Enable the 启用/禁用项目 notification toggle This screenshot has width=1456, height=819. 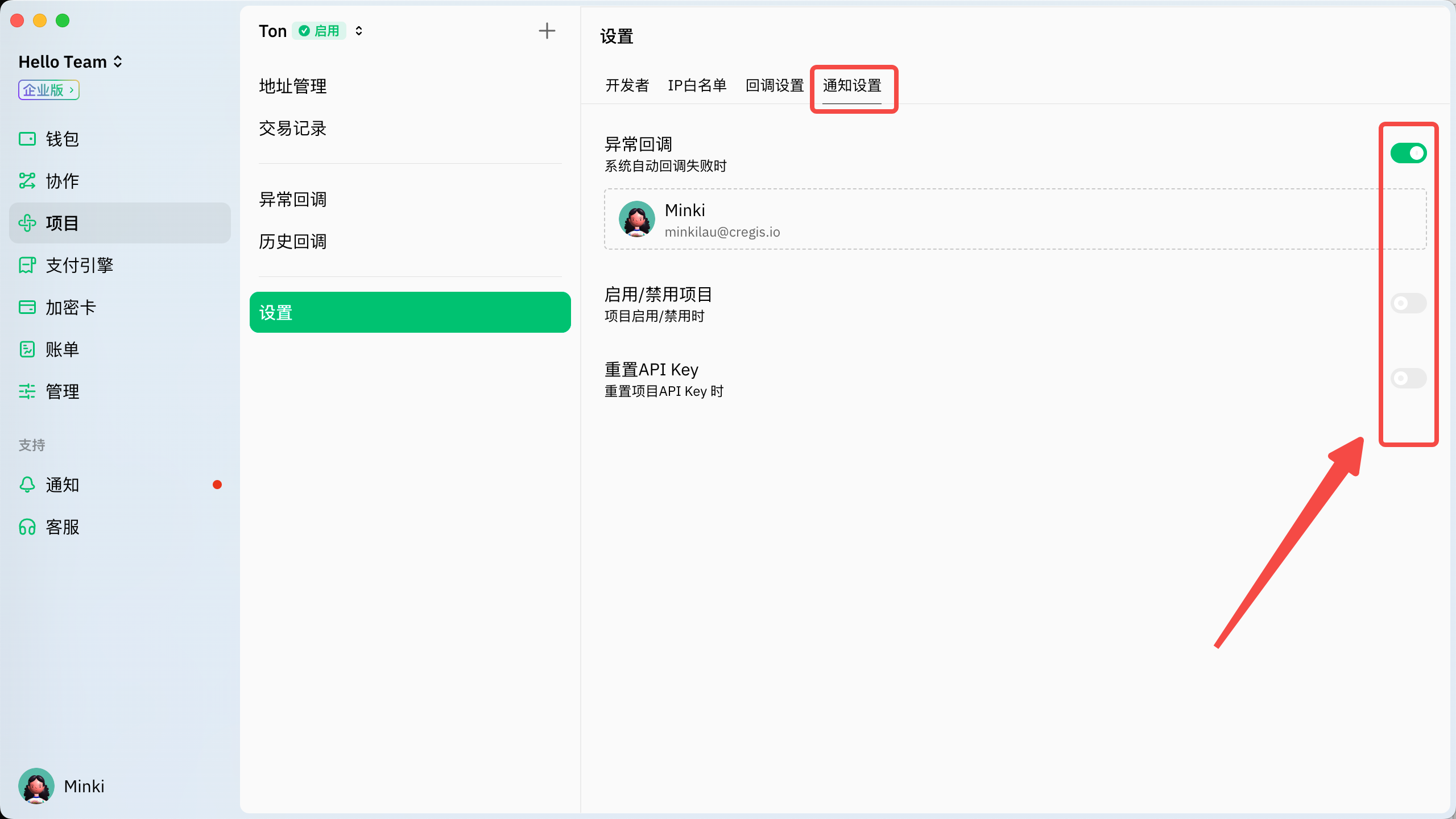point(1408,303)
